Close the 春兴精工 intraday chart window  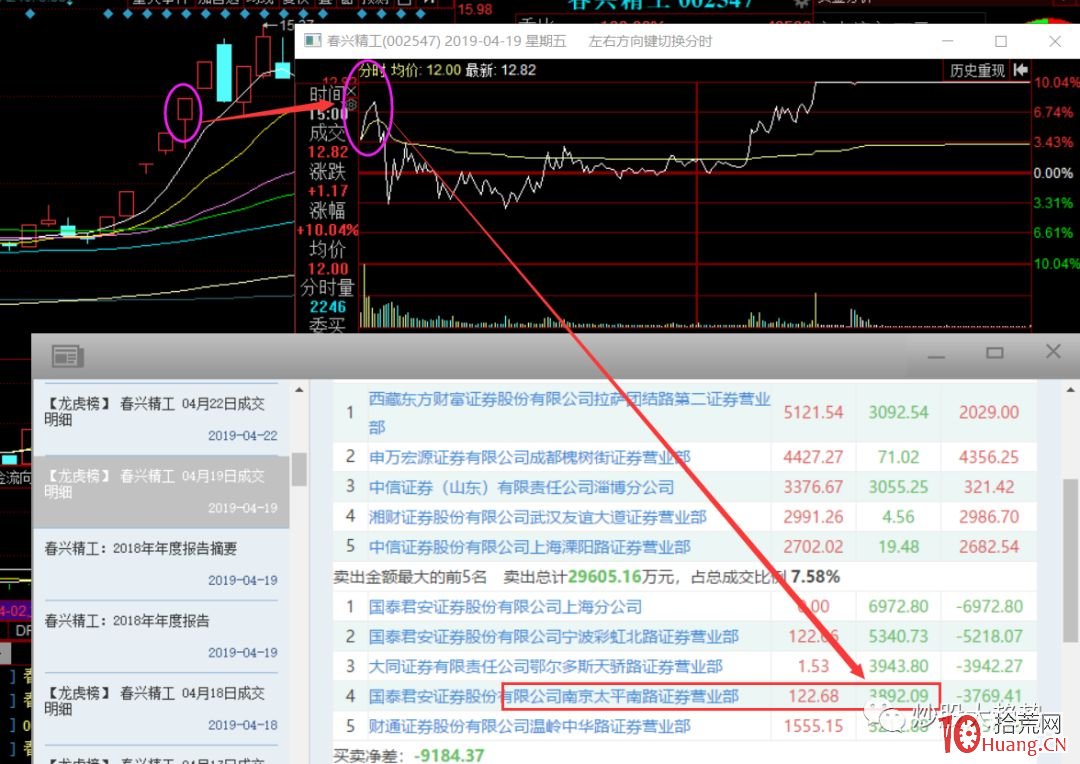(1055, 41)
